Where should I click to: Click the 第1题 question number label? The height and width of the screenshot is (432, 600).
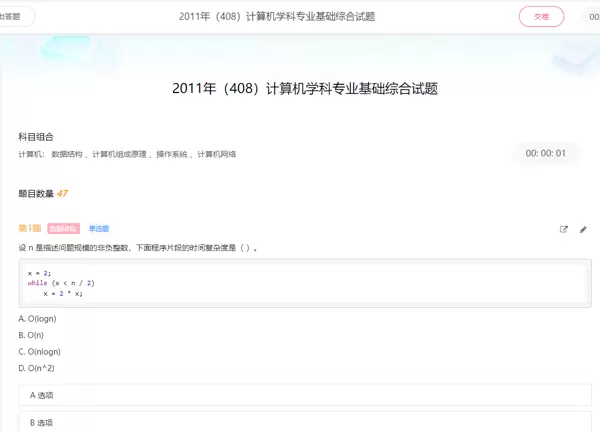(x=30, y=229)
